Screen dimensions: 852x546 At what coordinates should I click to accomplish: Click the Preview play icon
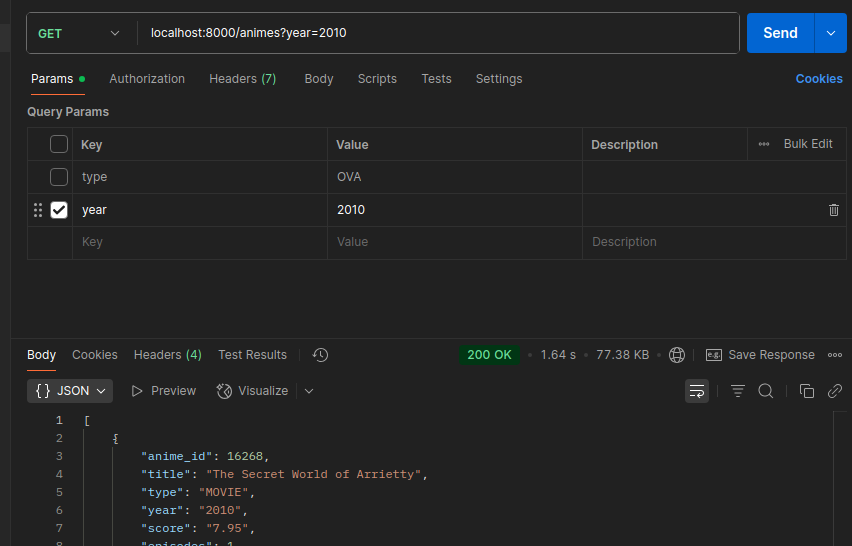pos(137,391)
